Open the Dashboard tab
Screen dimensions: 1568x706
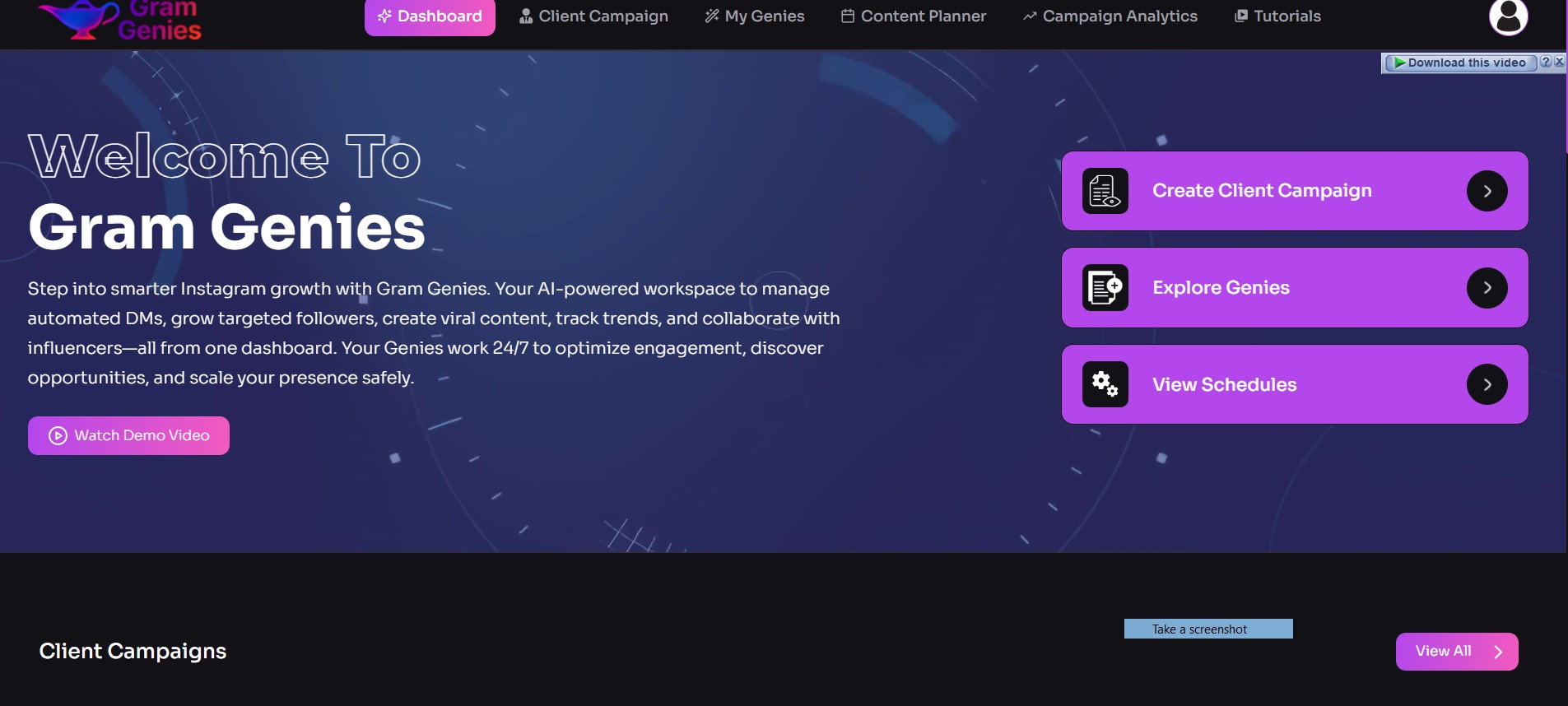pos(430,16)
